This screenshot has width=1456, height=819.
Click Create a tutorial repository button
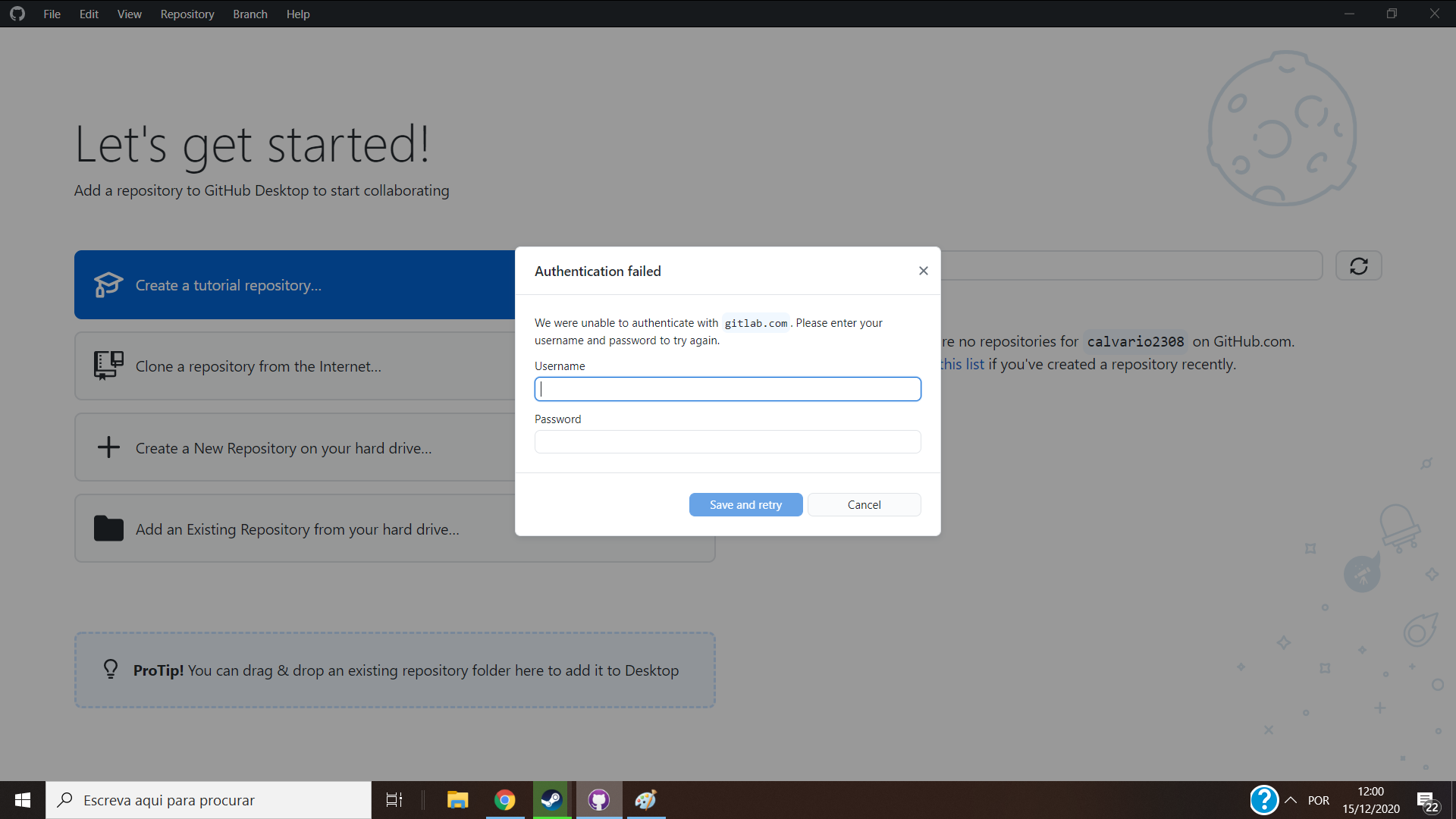tap(295, 285)
